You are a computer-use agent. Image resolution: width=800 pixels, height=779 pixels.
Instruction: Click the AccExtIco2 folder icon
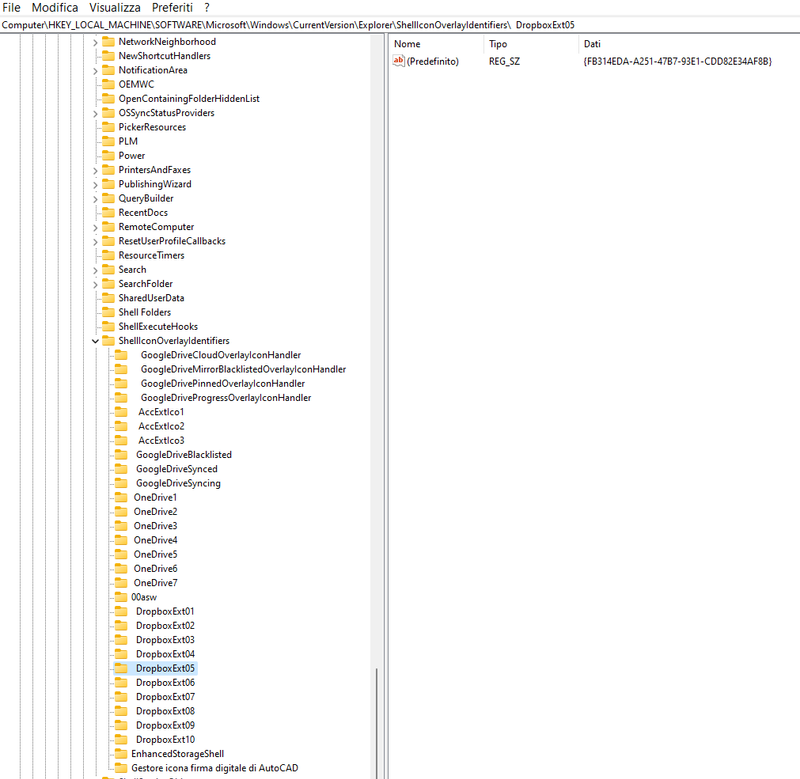click(122, 426)
